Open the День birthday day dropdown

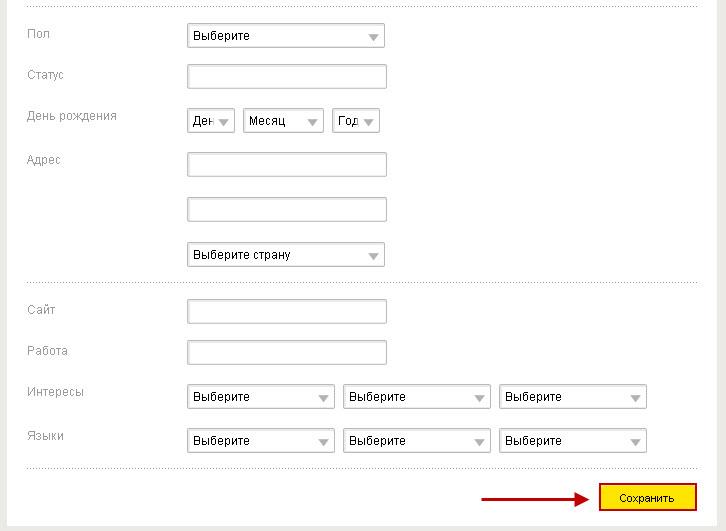coord(211,121)
